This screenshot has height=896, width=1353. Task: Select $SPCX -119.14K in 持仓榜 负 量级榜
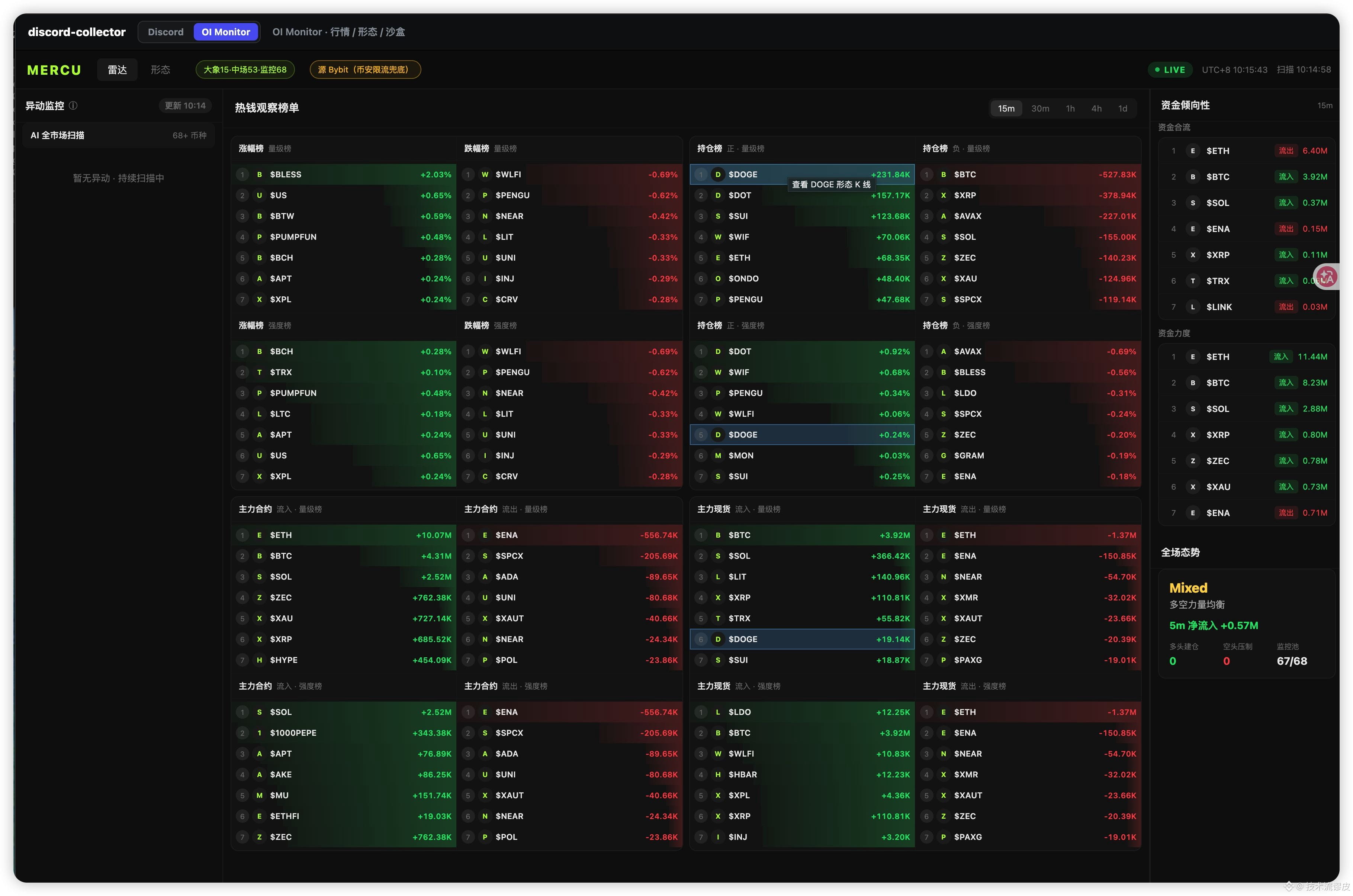(x=1029, y=299)
